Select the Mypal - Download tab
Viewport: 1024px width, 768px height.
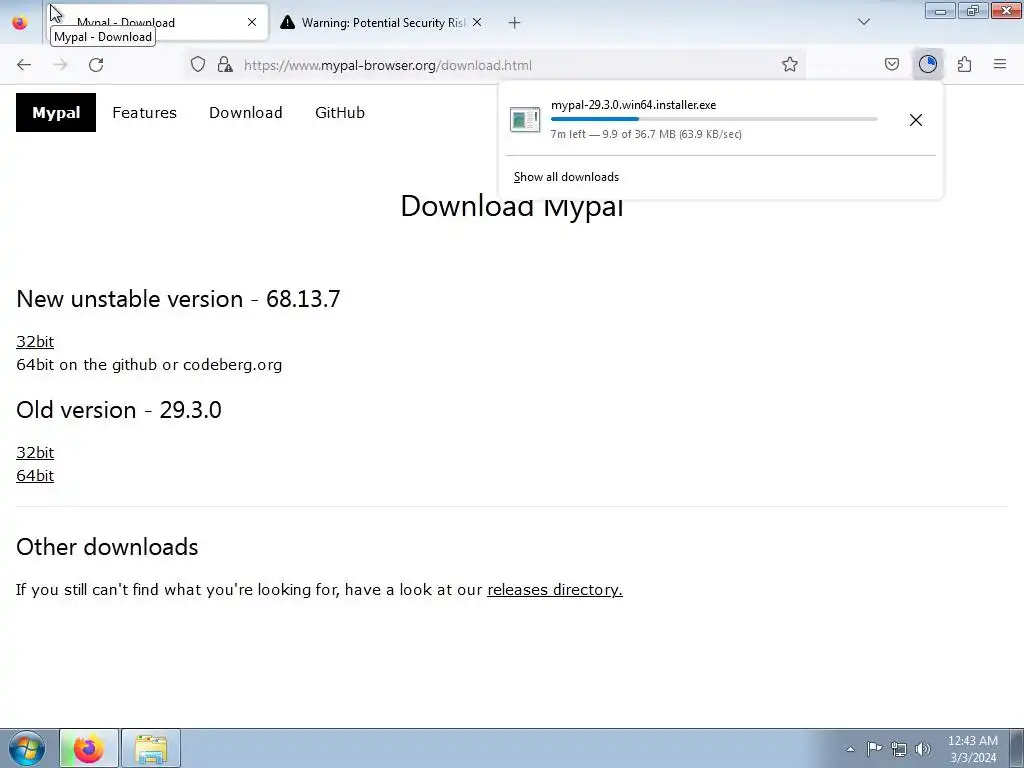tap(159, 23)
